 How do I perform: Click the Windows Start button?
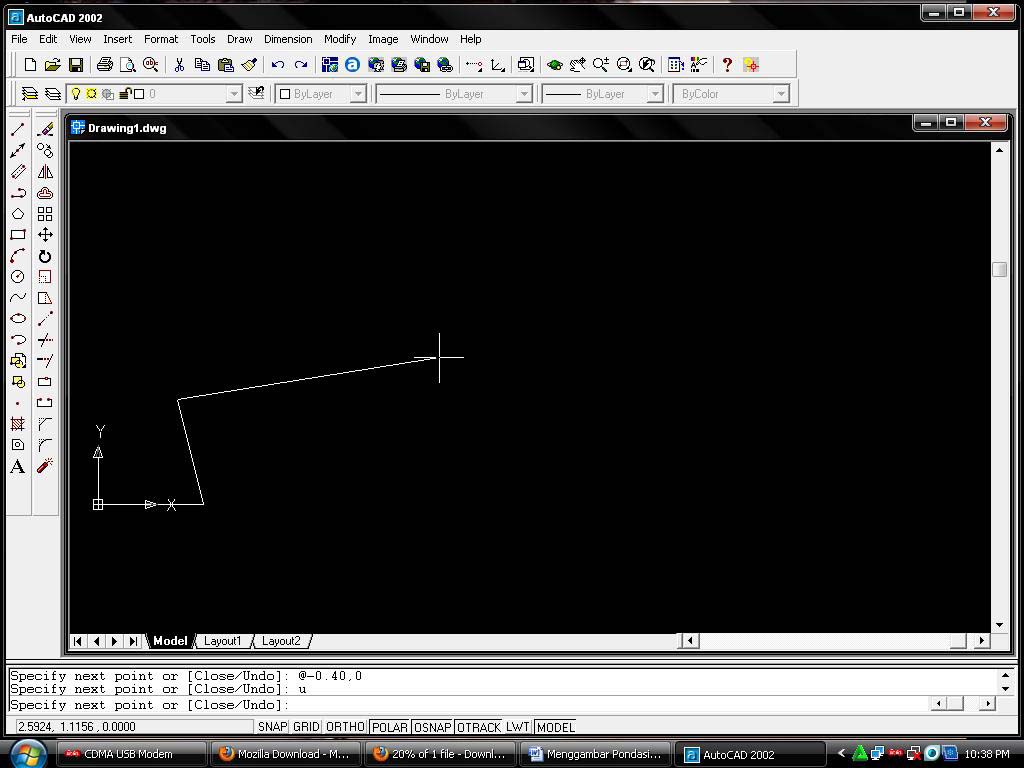(x=27, y=754)
